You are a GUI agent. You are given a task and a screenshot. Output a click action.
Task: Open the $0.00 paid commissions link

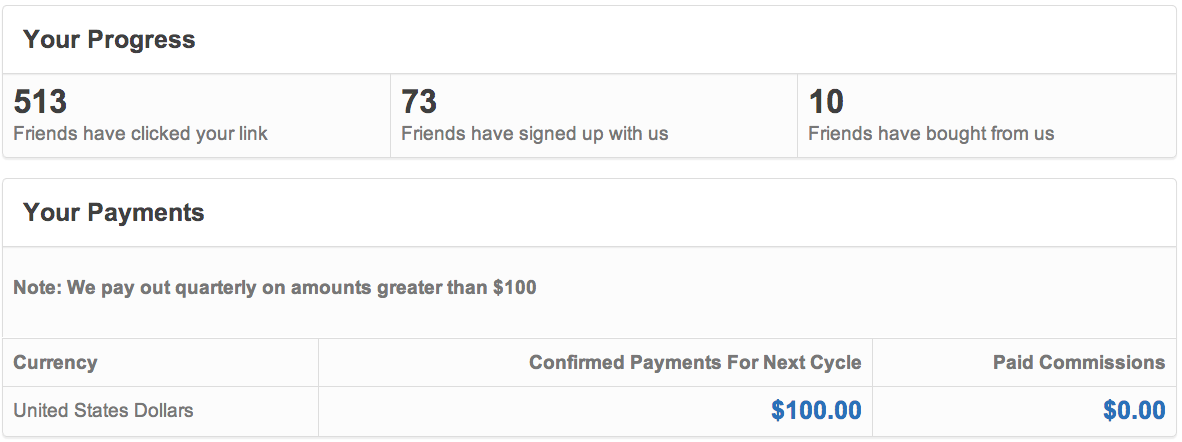pos(1134,411)
